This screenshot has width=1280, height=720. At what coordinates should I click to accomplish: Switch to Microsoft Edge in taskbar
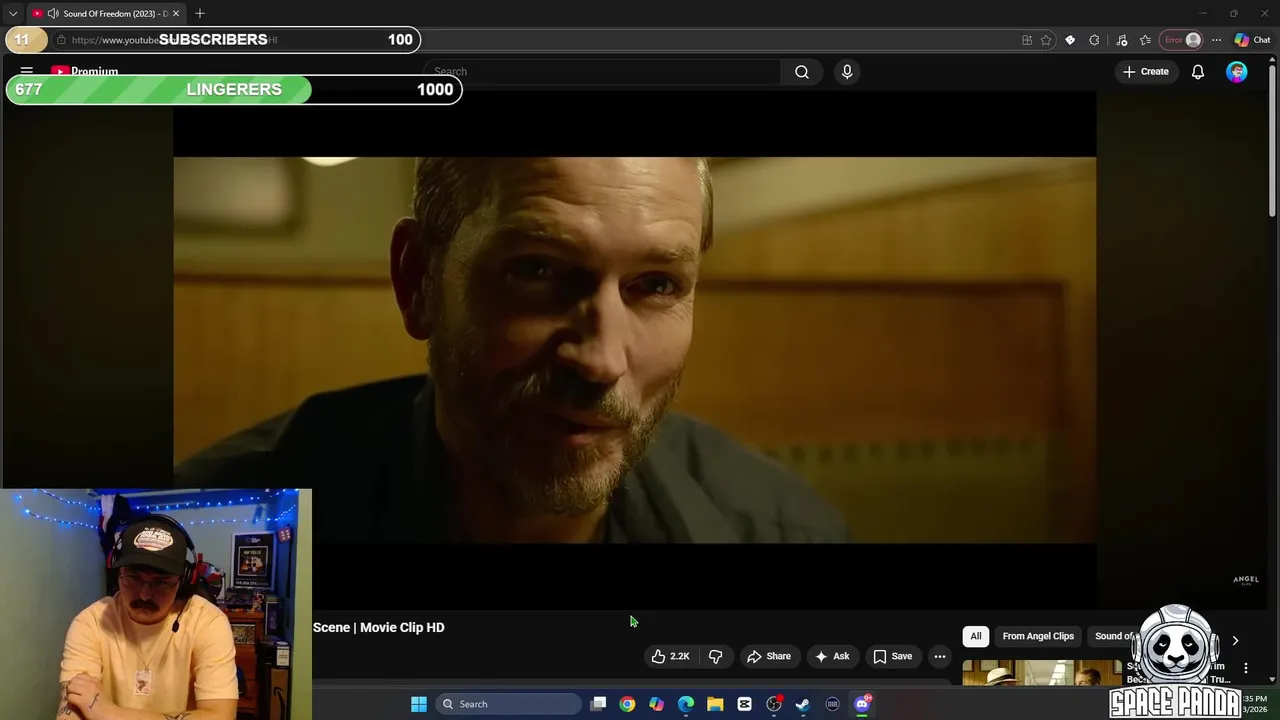686,704
